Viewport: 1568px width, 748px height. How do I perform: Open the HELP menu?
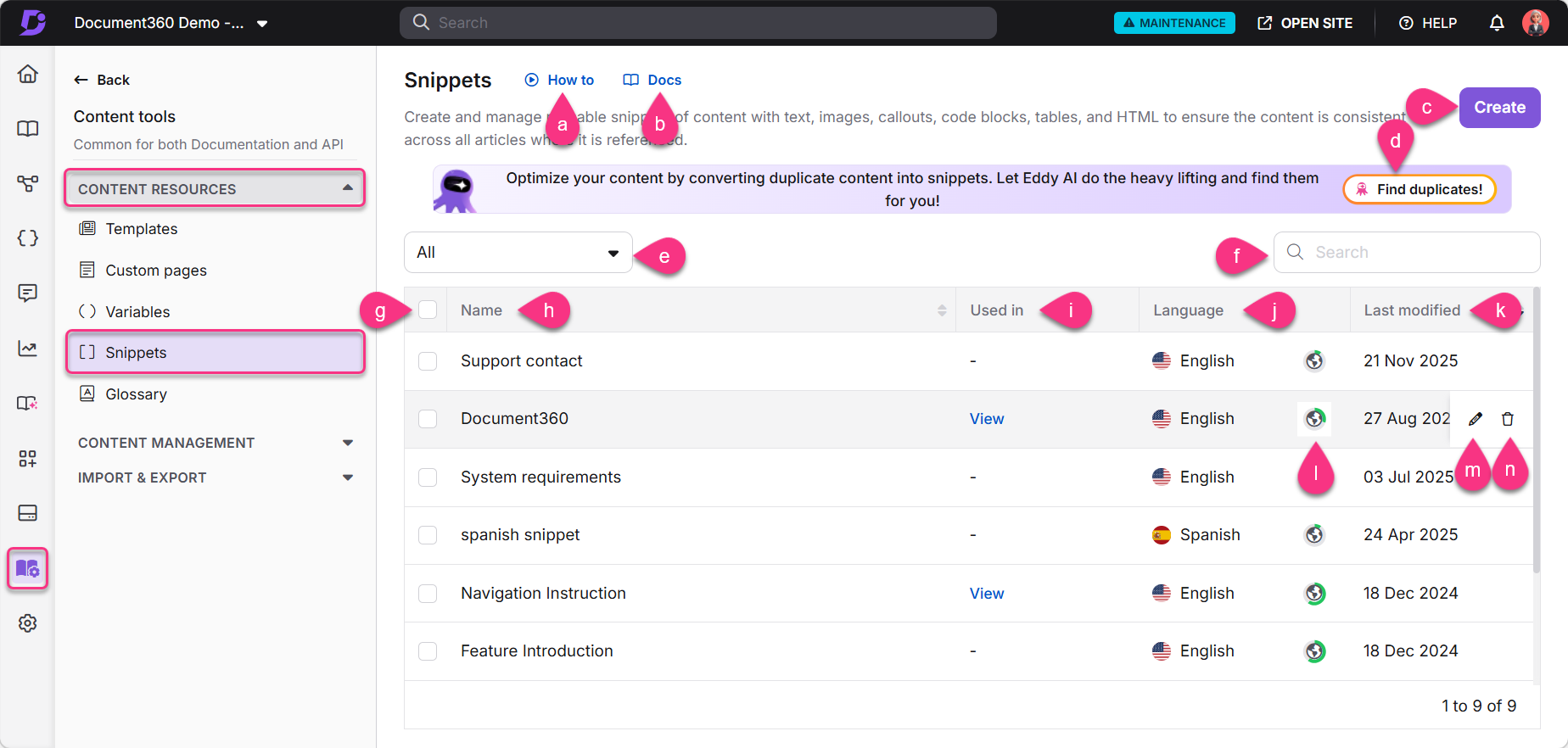tap(1428, 23)
